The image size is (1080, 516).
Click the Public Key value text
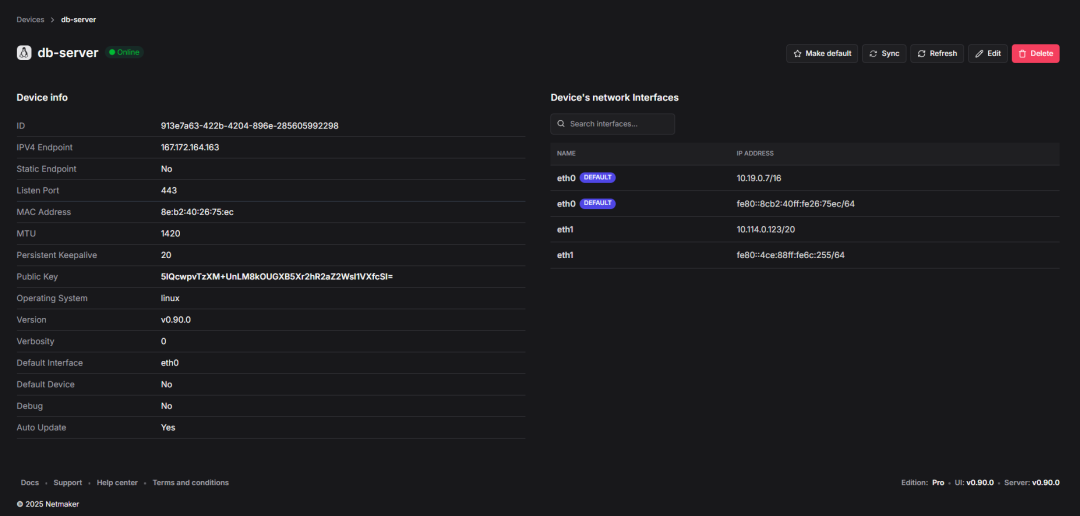(276, 276)
